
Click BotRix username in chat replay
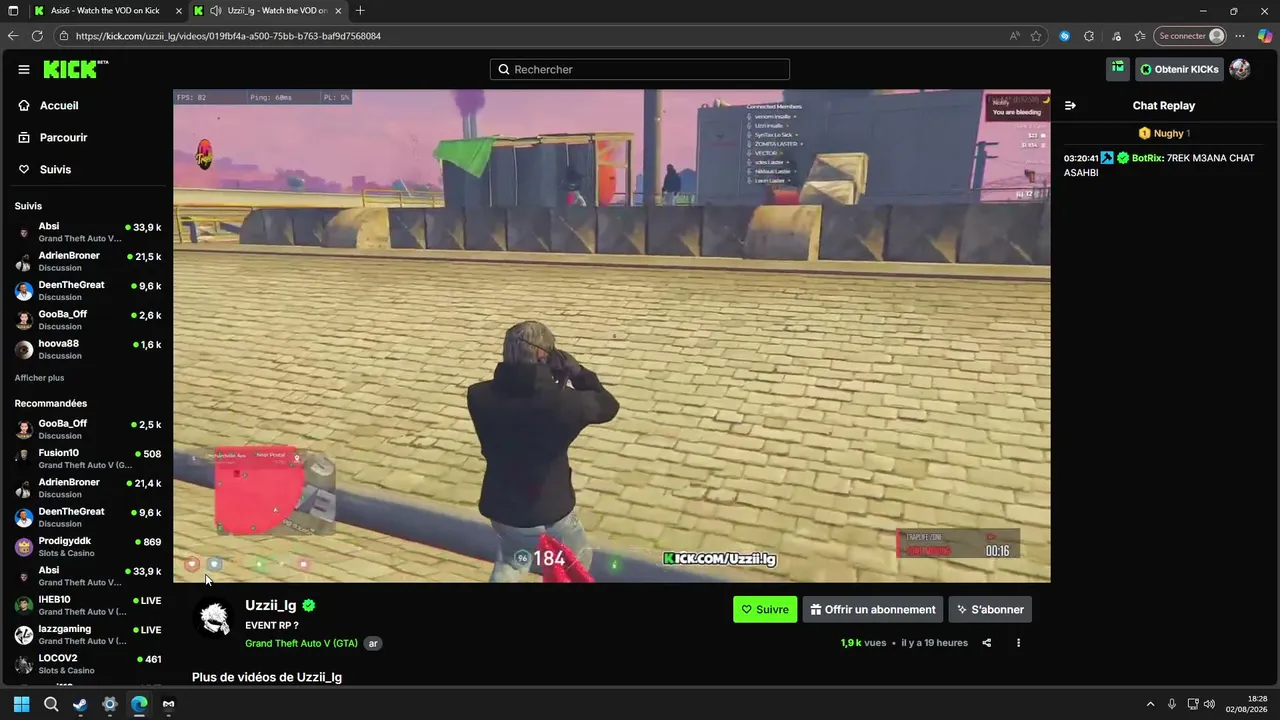[1147, 158]
